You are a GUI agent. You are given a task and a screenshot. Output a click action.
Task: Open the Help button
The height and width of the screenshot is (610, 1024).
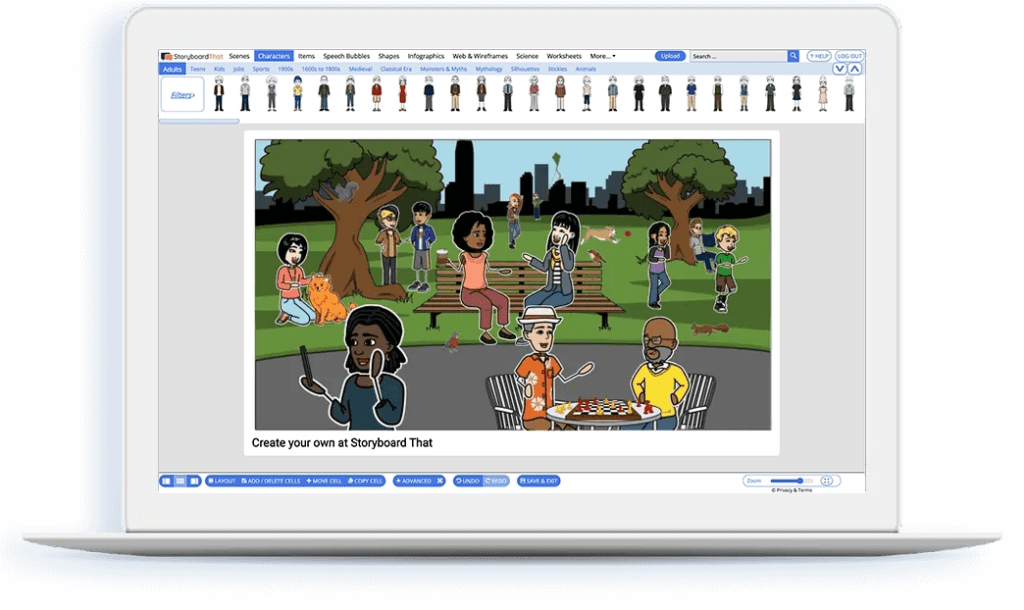coord(819,56)
